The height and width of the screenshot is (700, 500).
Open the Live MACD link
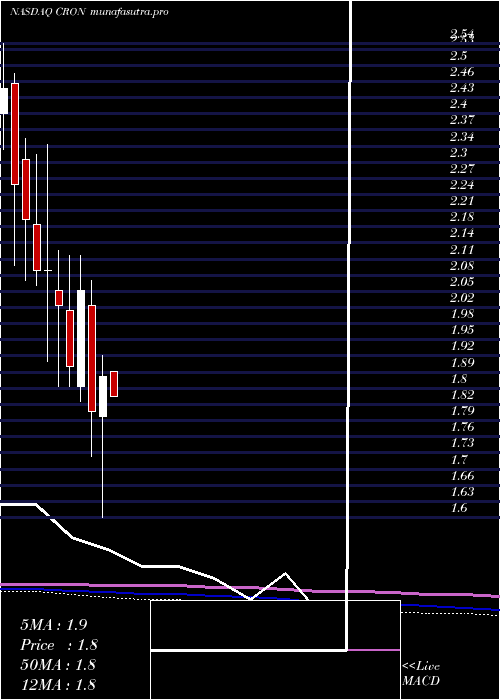click(x=421, y=673)
